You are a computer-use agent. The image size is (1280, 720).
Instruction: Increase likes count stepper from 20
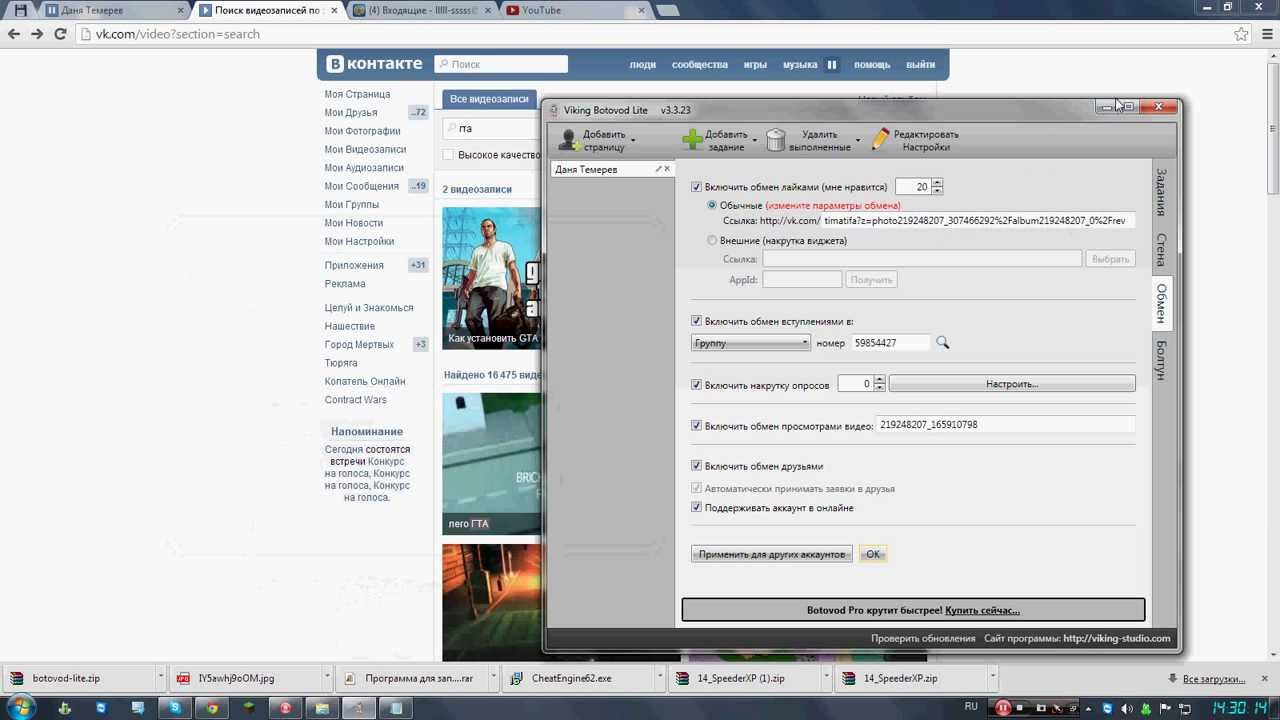pos(936,183)
